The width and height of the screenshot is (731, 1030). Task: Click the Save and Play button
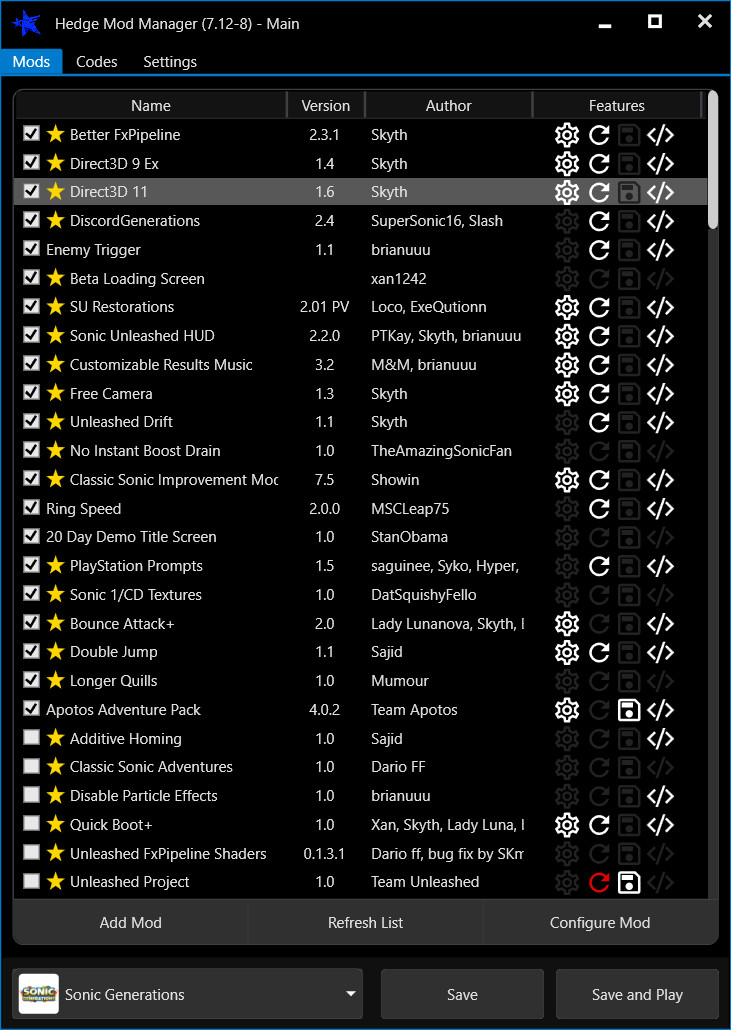pos(637,995)
